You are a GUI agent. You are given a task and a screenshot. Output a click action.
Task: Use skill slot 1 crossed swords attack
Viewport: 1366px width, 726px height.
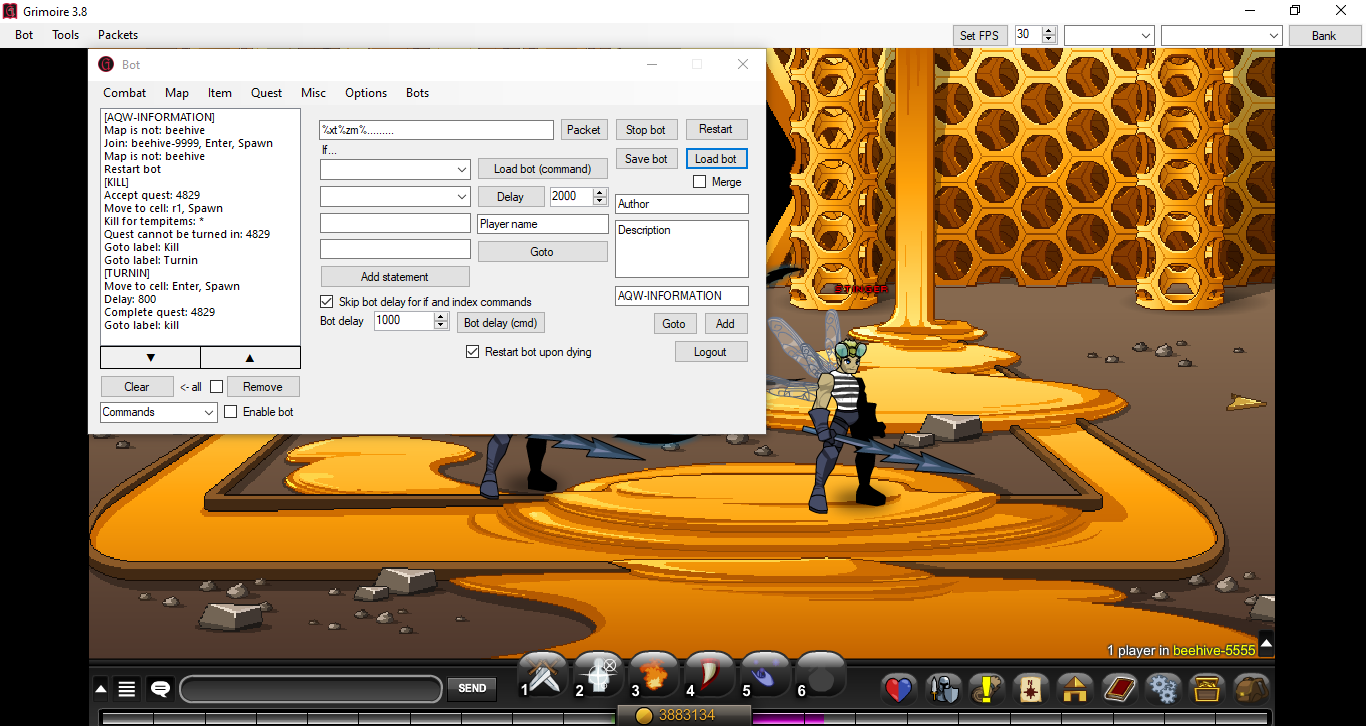543,677
